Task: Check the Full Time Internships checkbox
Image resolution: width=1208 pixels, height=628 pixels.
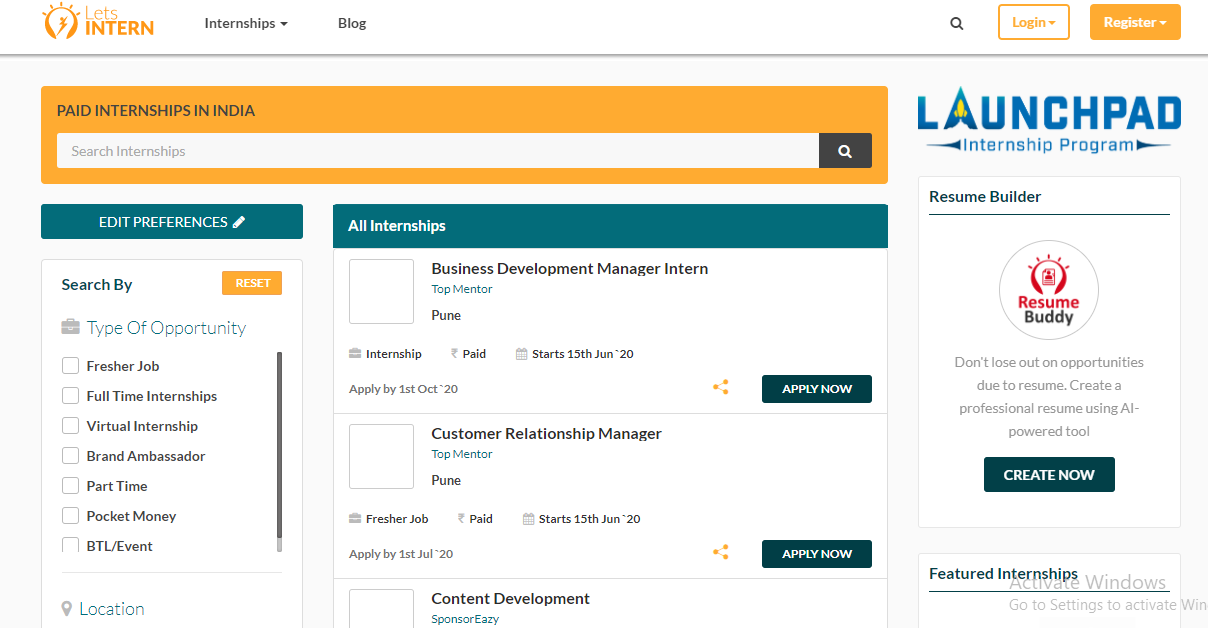Action: (x=70, y=396)
